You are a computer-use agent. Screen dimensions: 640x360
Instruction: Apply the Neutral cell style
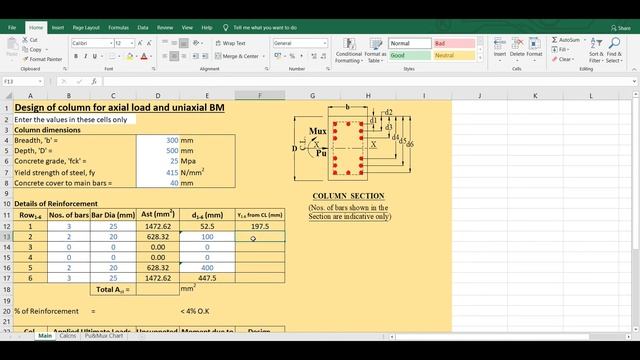tap(454, 55)
